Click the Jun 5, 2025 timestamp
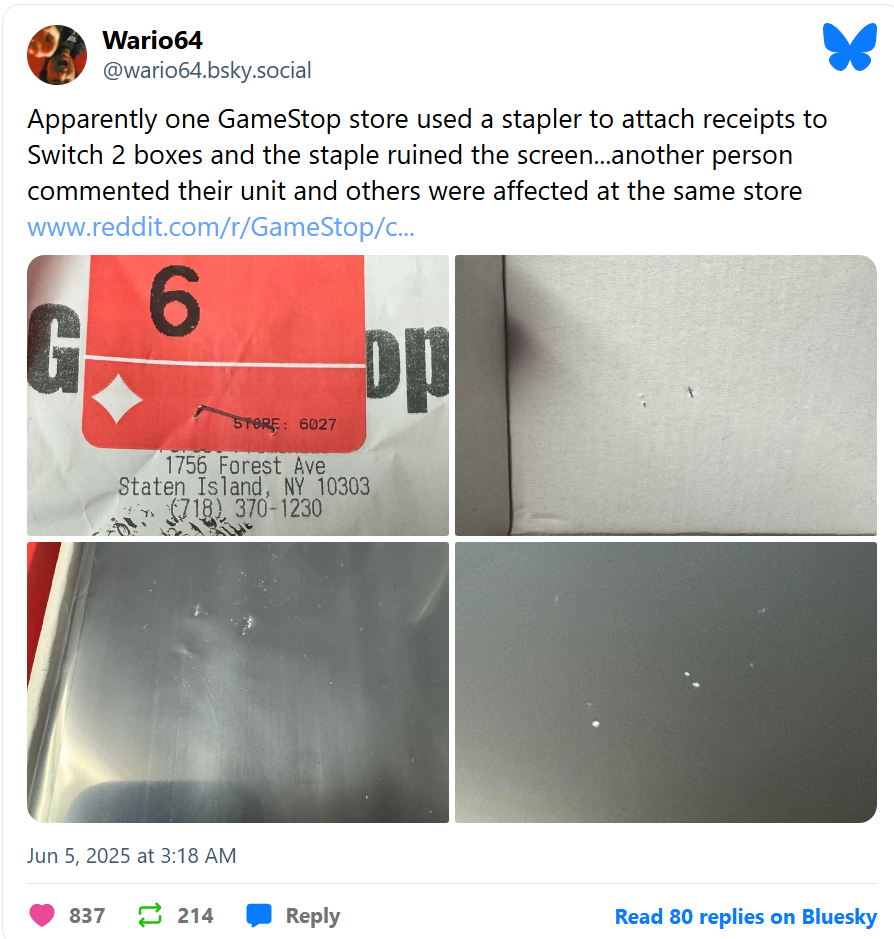894x939 pixels. [x=132, y=856]
